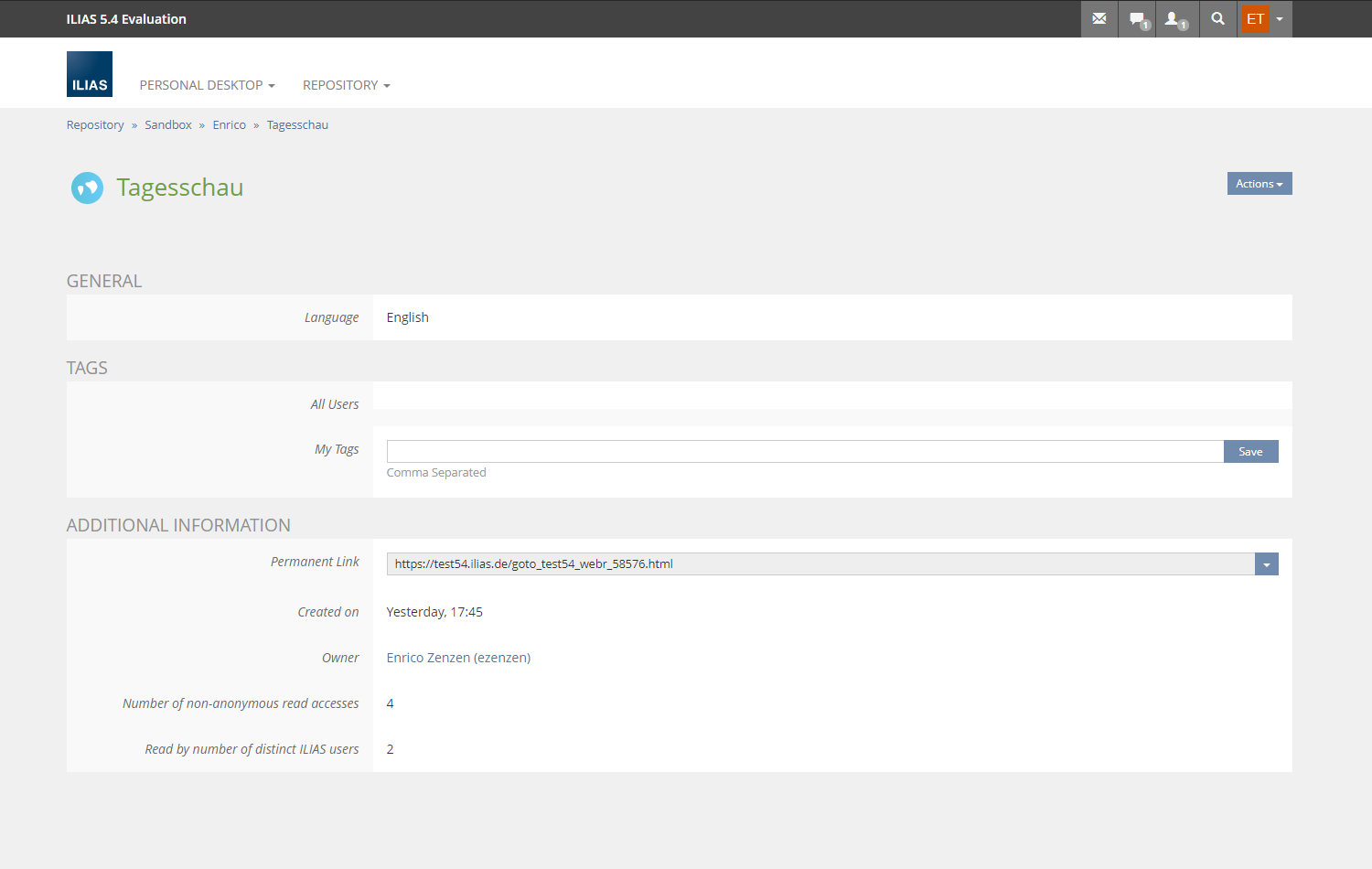Save the entered tags

click(1250, 452)
